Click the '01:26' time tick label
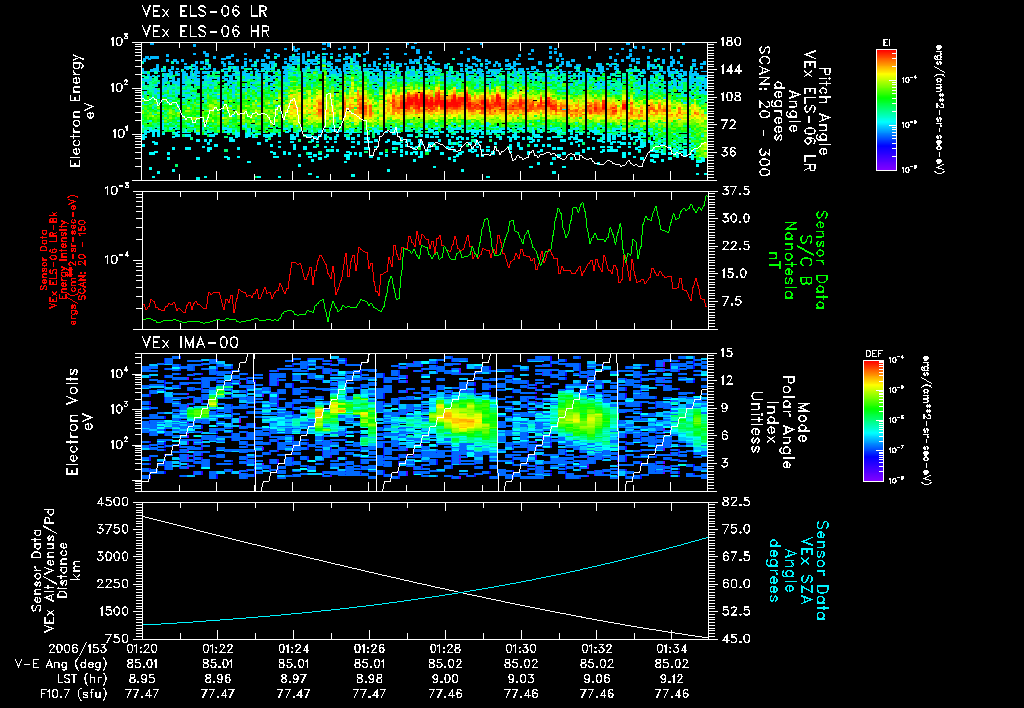1024x708 pixels. point(369,650)
